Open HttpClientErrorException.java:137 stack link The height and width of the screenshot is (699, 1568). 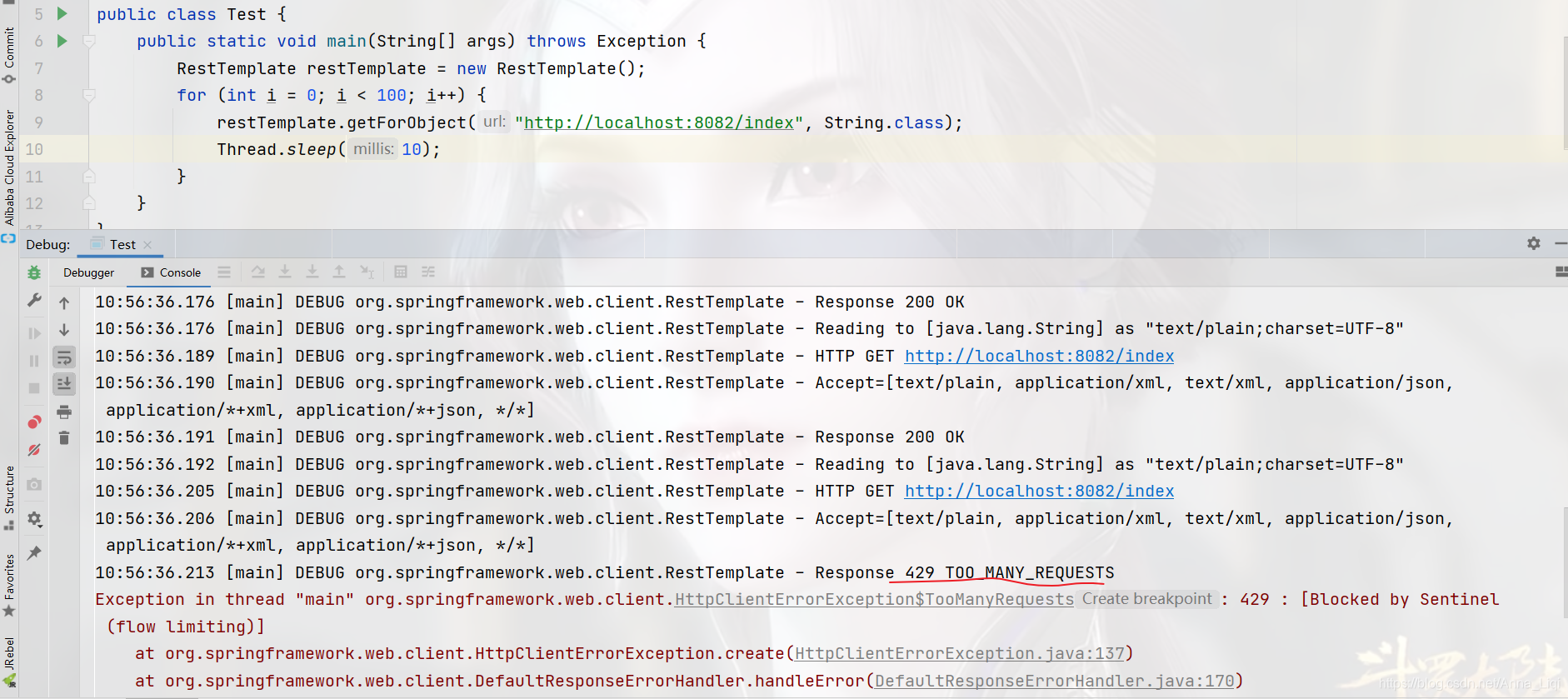coord(959,653)
